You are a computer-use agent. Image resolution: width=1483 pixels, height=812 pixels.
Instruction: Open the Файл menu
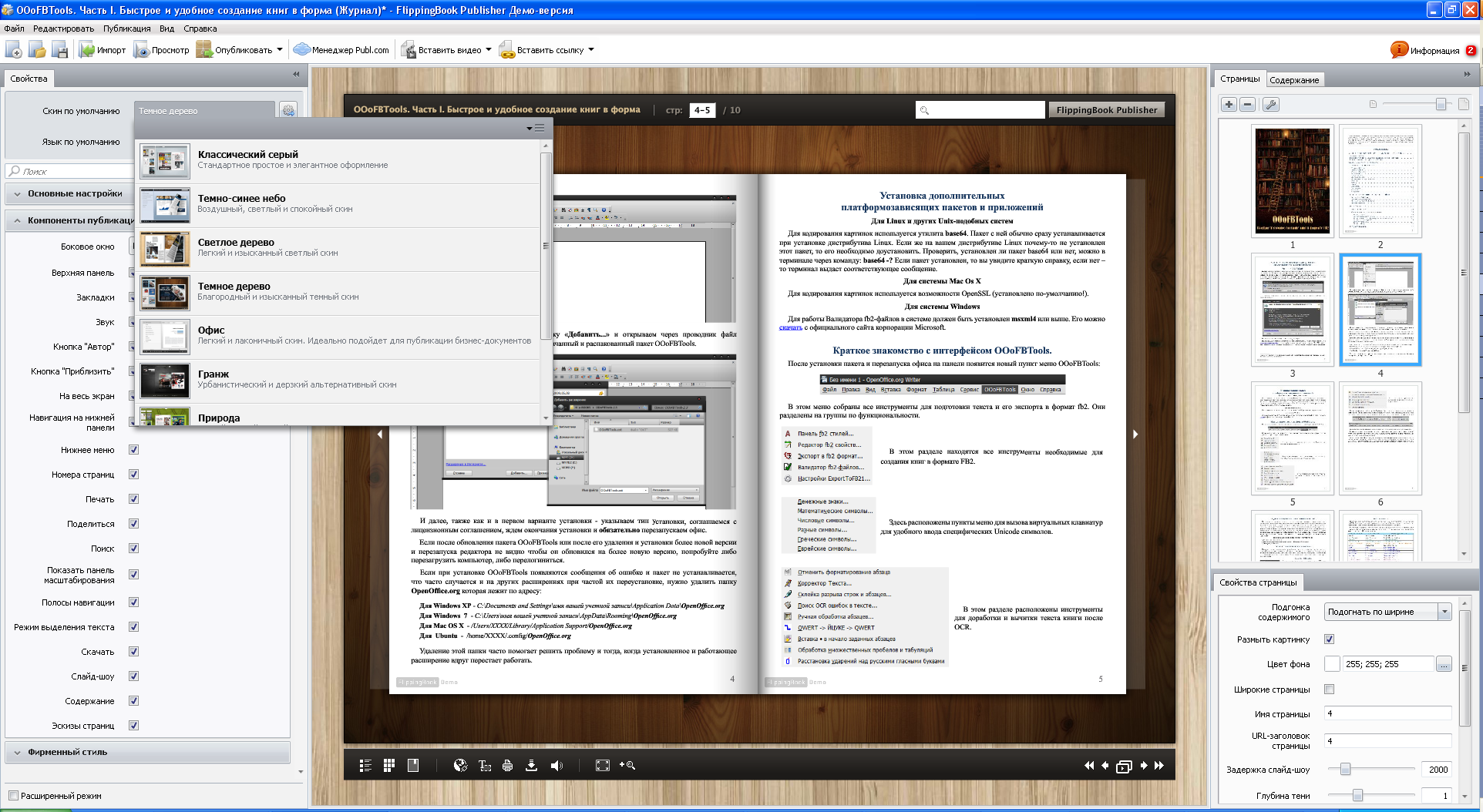pos(14,29)
